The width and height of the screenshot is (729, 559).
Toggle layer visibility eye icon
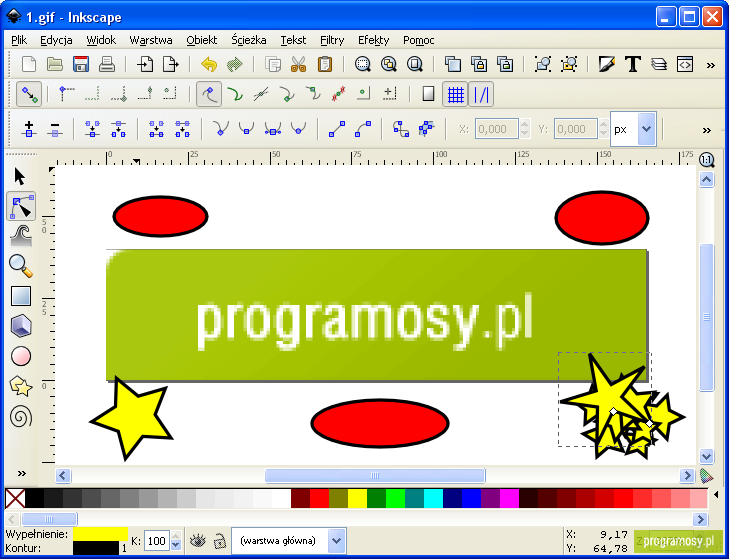198,540
